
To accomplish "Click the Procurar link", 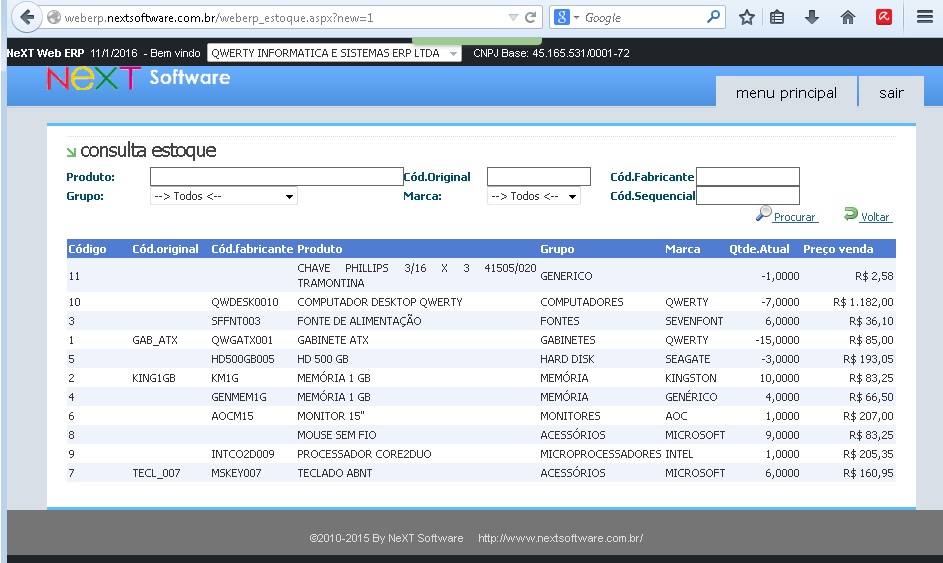I will coord(794,217).
